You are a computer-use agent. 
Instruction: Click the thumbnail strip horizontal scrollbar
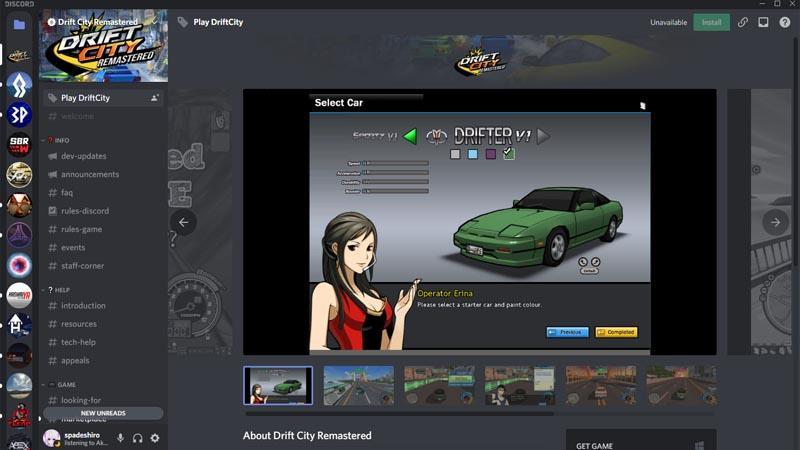tap(399, 414)
